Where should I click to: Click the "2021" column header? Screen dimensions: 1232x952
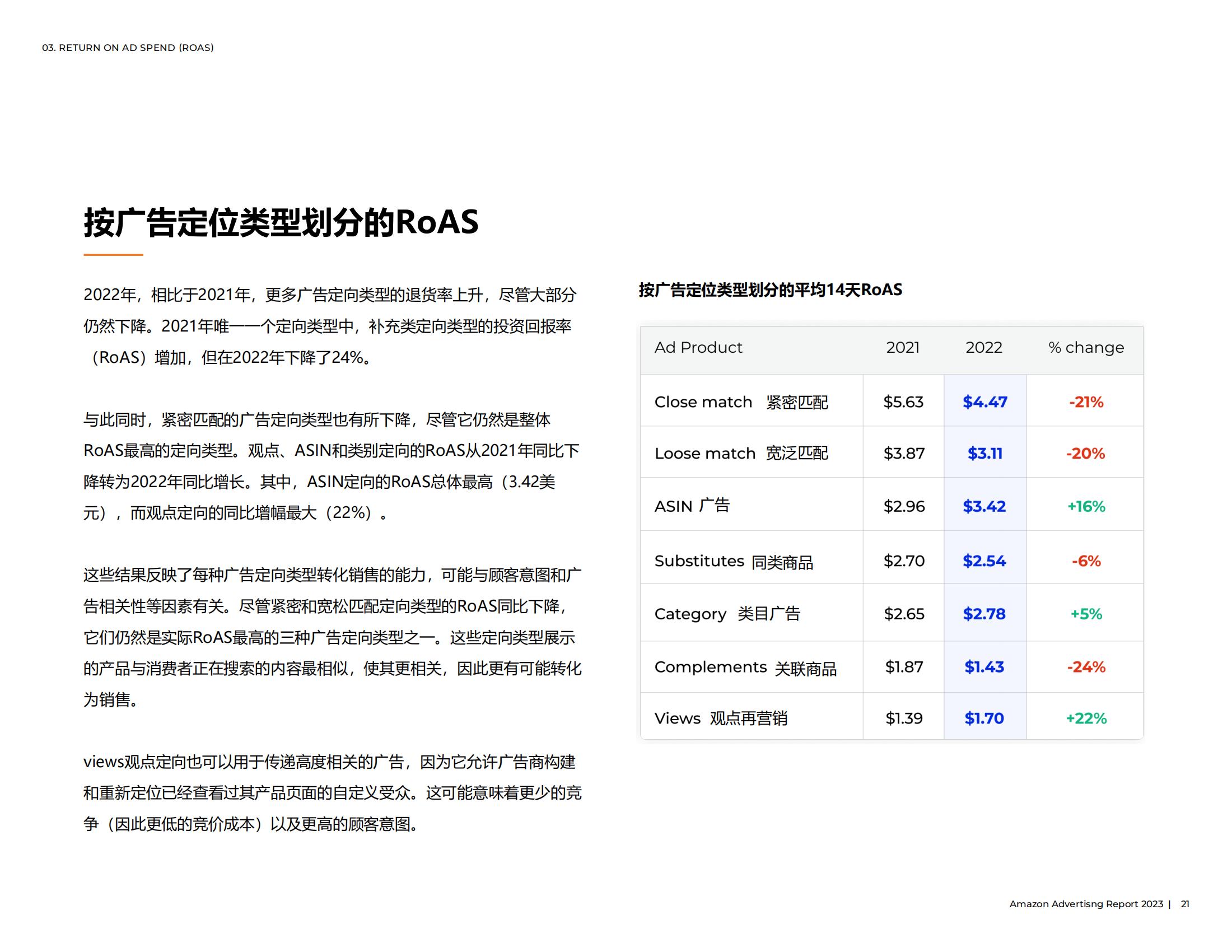tap(903, 348)
